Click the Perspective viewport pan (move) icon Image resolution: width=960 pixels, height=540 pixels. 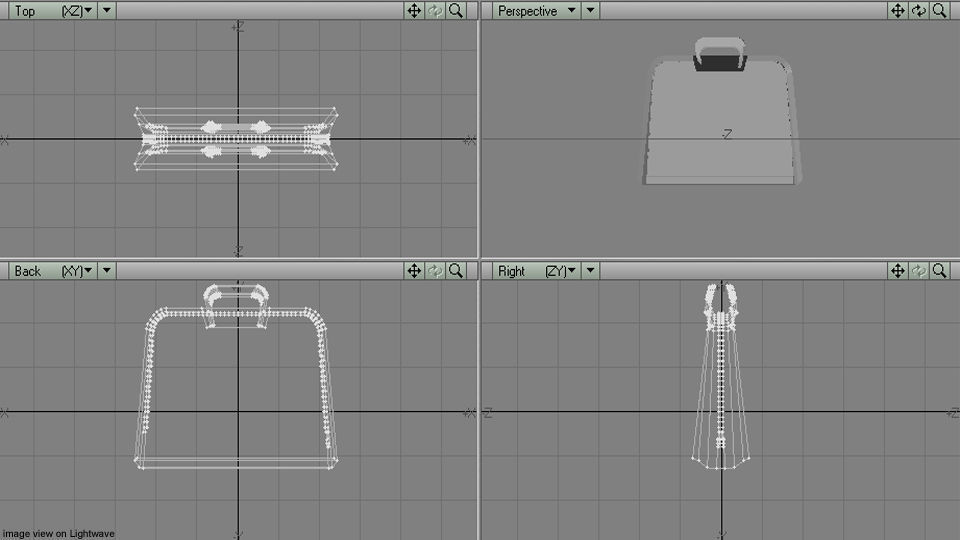coord(898,10)
